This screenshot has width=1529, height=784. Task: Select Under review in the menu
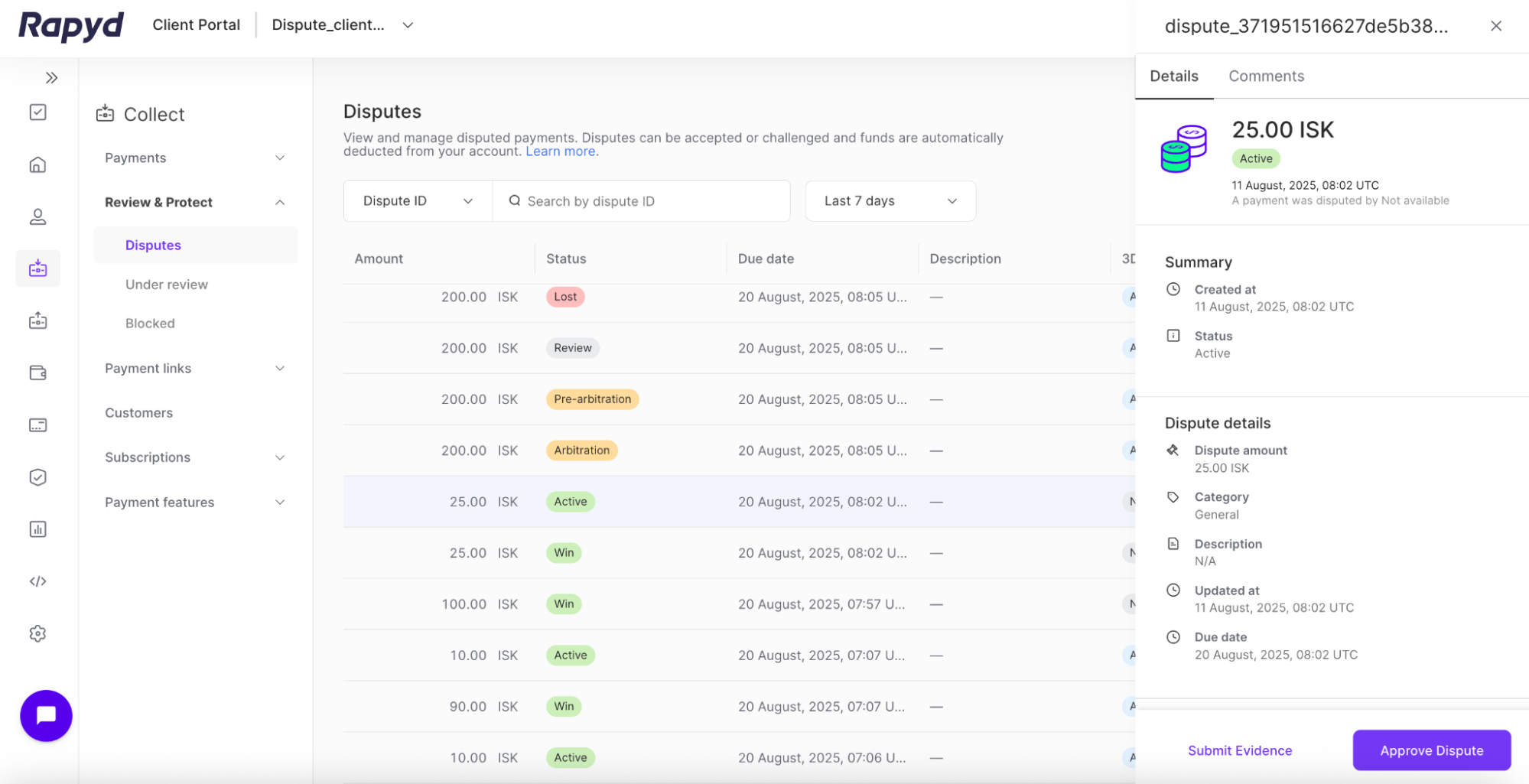tap(167, 284)
